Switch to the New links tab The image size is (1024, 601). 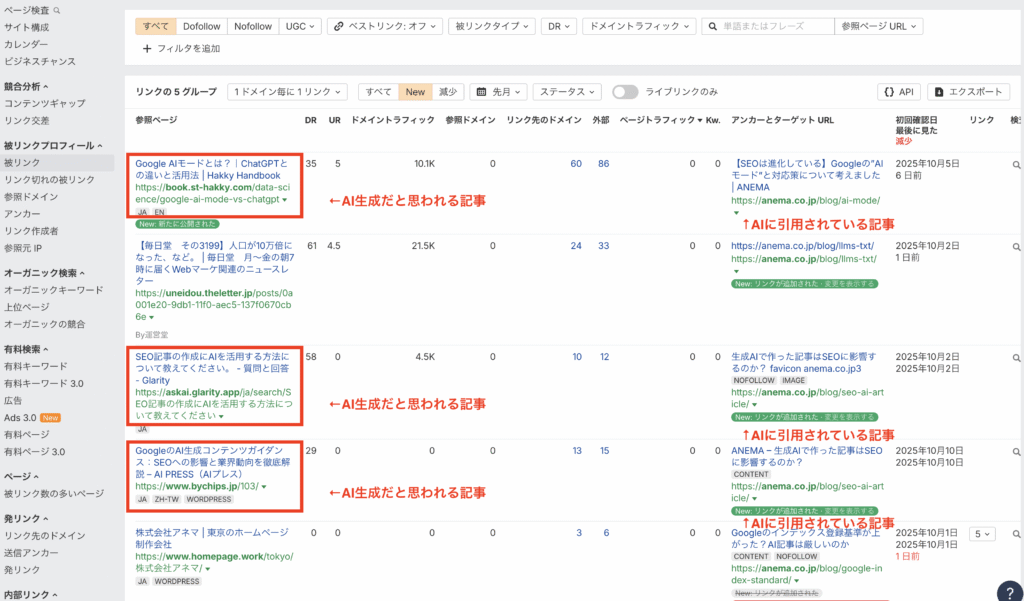click(415, 90)
